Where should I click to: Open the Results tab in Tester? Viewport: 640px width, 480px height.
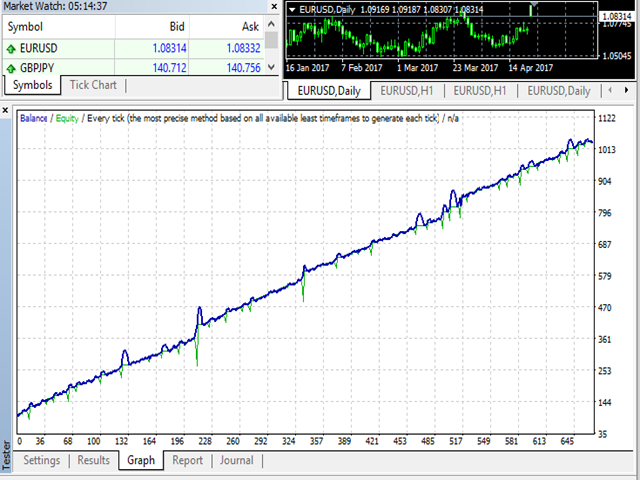tap(93, 461)
